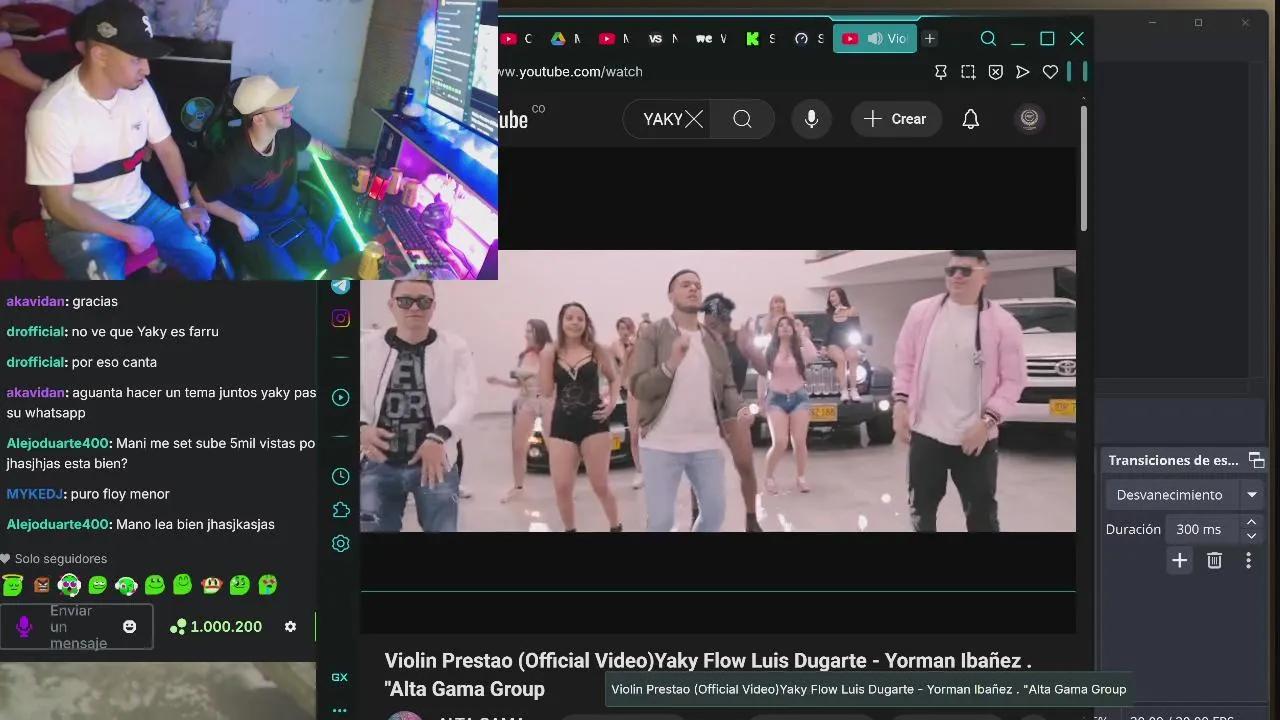
Task: Take a snapshot with the capture icon
Action: (968, 72)
